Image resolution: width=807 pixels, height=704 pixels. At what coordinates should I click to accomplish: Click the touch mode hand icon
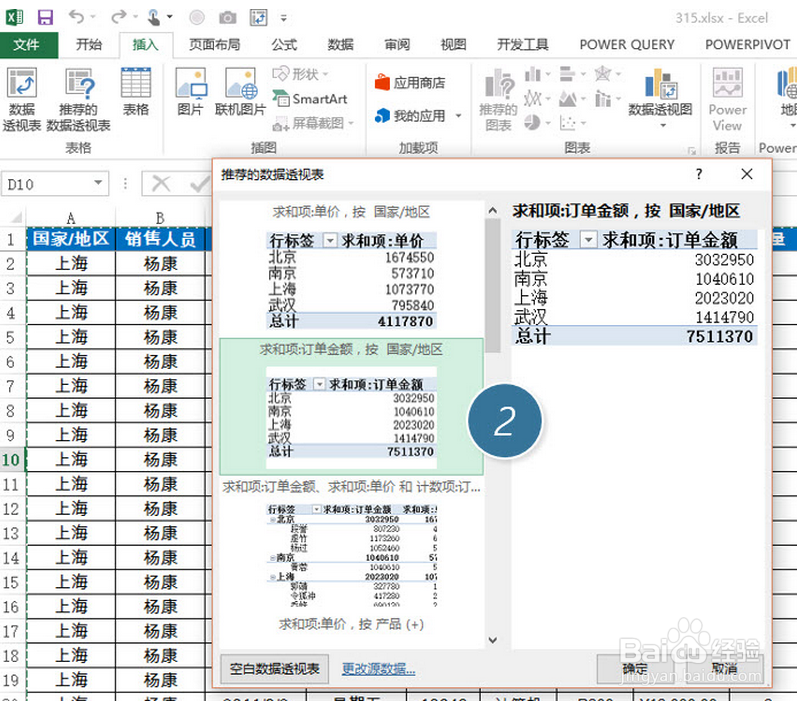tap(154, 17)
